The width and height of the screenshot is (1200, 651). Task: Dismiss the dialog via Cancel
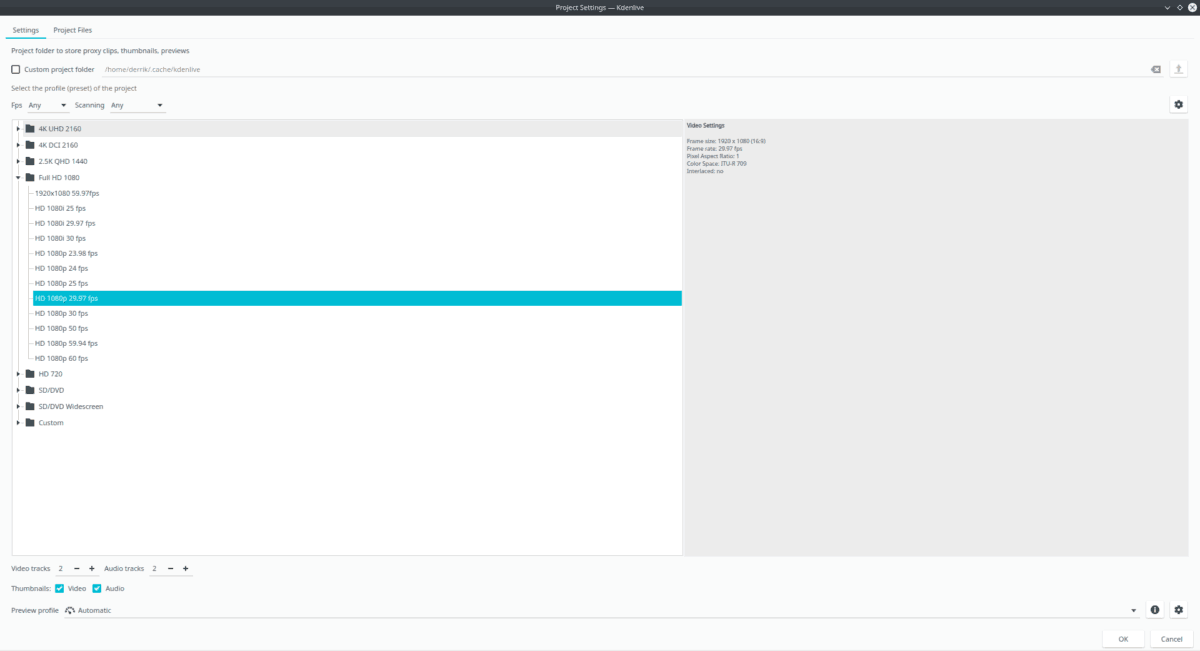pos(1171,638)
